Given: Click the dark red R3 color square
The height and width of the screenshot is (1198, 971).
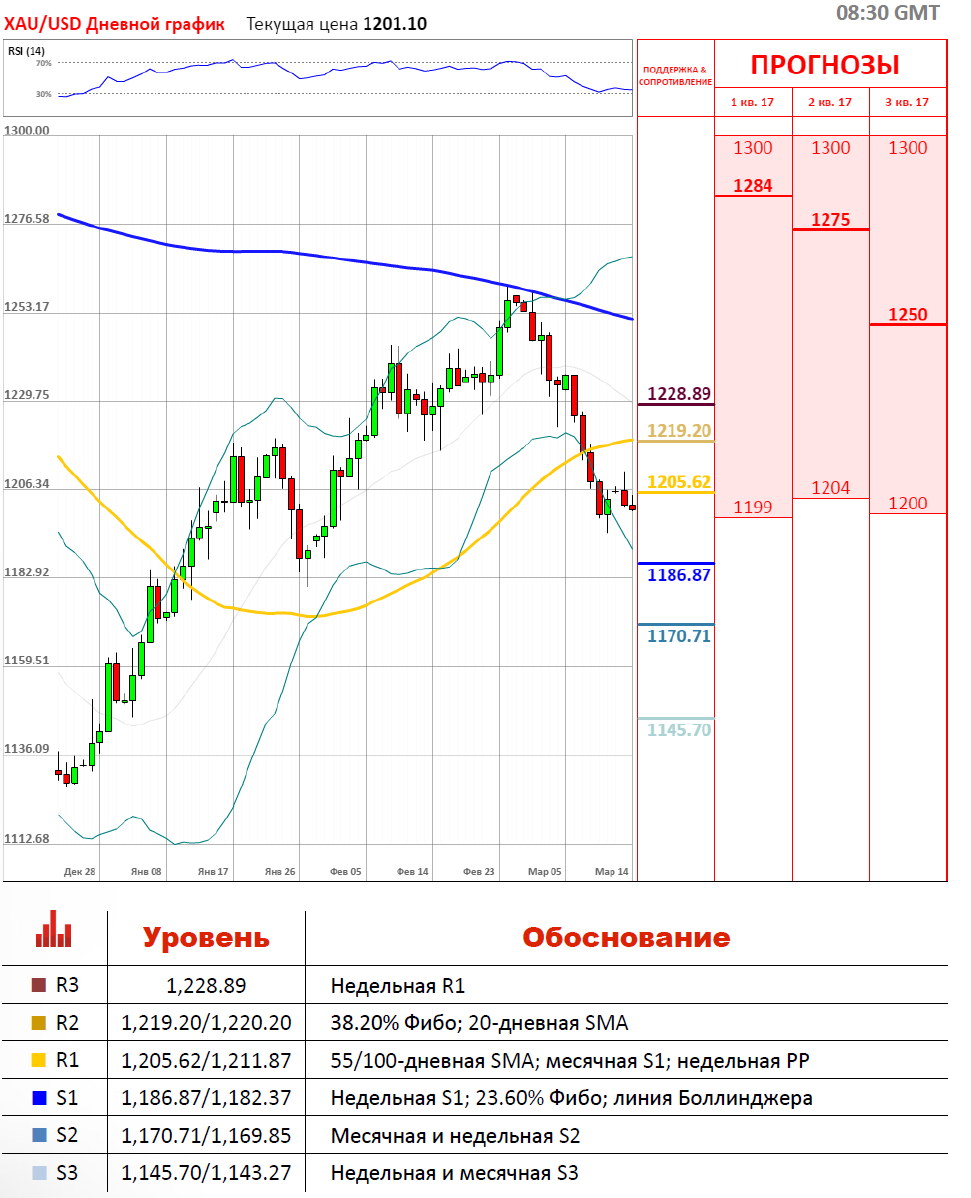Looking at the screenshot, I should [x=39, y=985].
